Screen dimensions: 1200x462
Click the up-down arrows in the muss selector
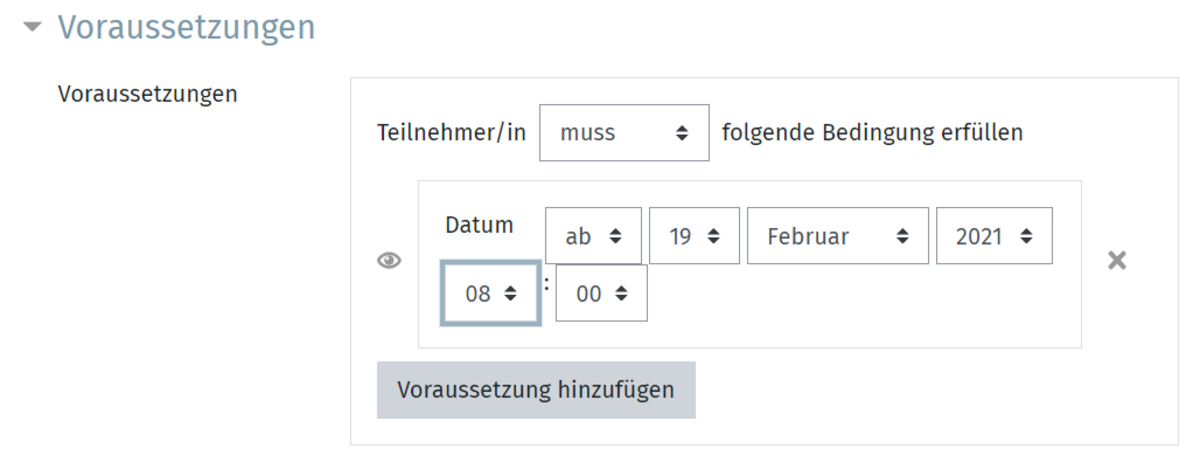pos(682,133)
